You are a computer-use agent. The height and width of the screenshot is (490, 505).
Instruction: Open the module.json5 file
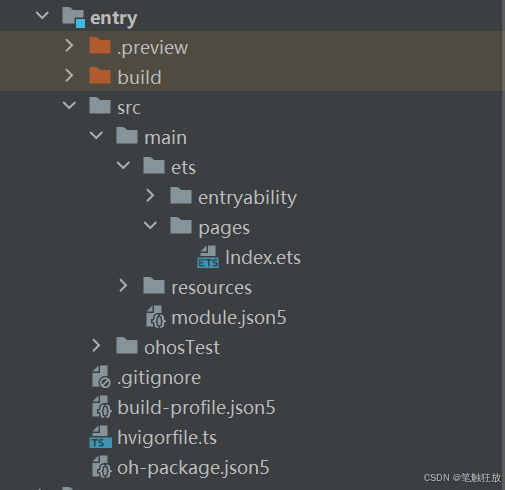229,318
